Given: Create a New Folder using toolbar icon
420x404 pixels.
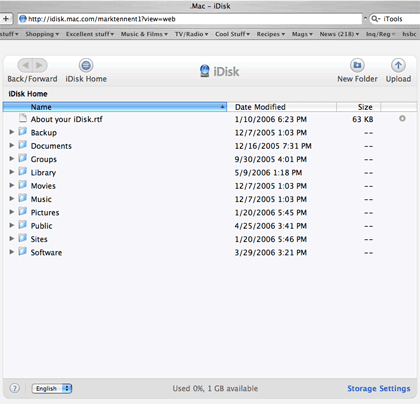Looking at the screenshot, I should click(357, 65).
